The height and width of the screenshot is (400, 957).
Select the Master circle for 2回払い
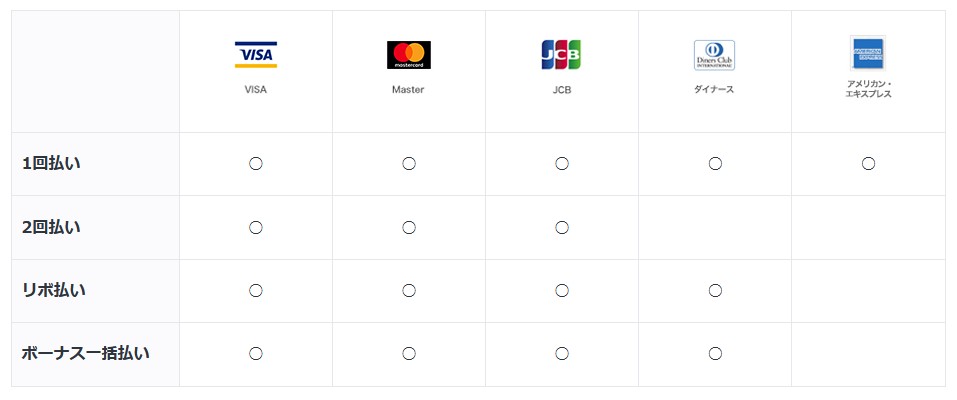[x=409, y=228]
